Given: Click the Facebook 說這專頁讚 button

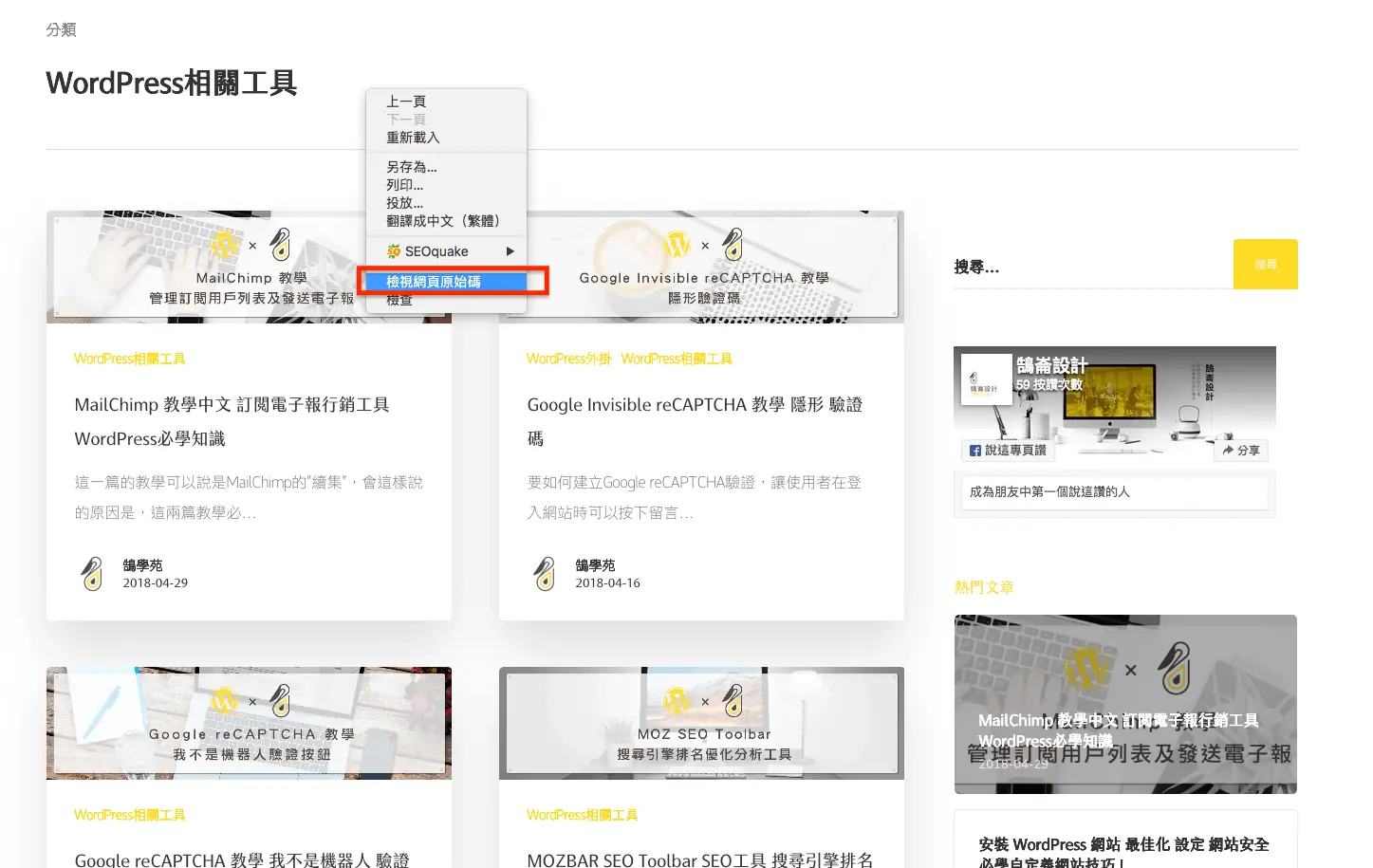Looking at the screenshot, I should point(1007,451).
